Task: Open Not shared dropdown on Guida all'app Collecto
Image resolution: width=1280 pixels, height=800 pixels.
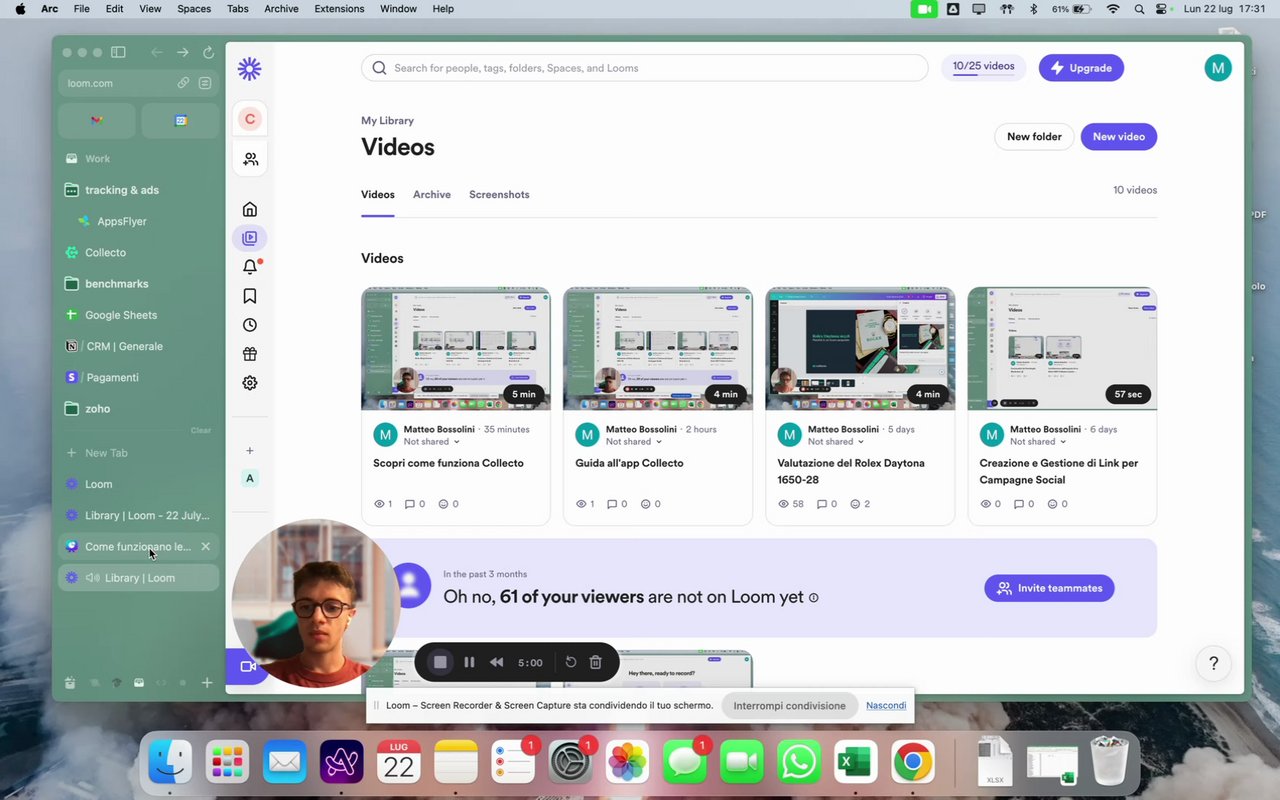Action: click(633, 441)
